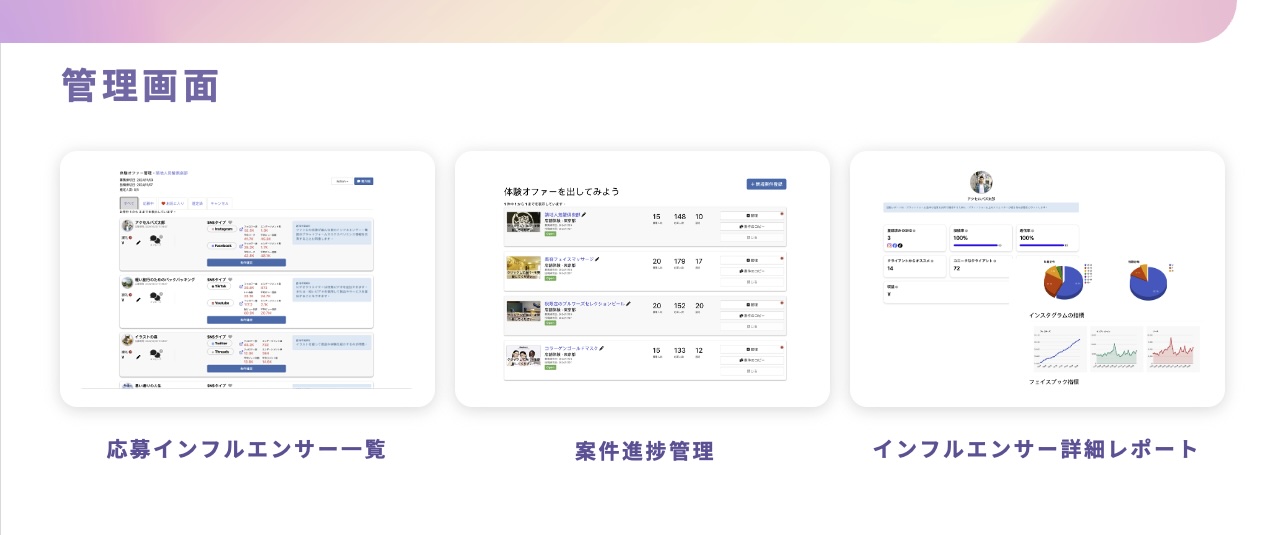The width and height of the screenshot is (1281, 535).
Task: Click the Twitter SNS type button
Action: 220,343
